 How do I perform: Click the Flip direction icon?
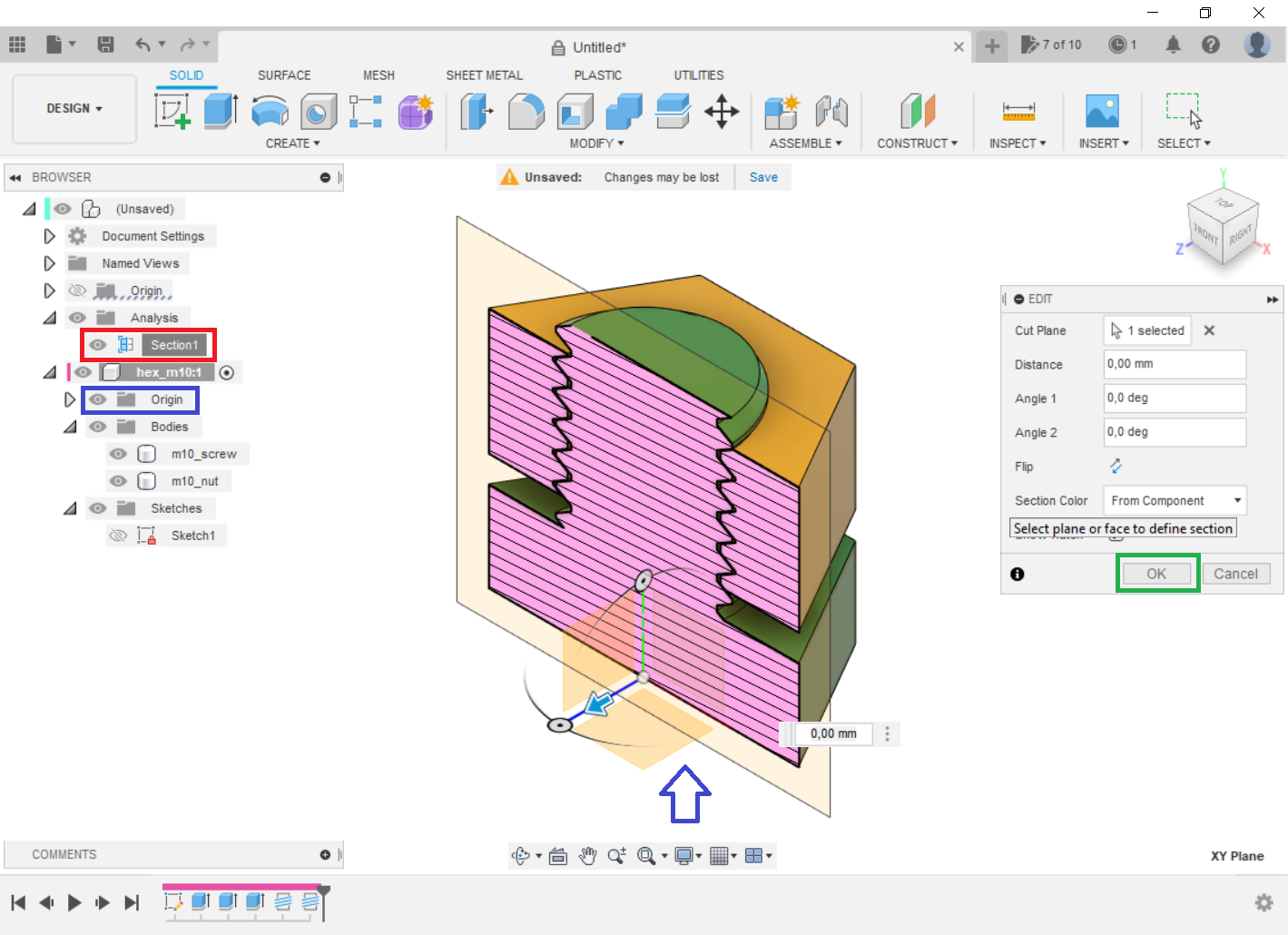pos(1116,467)
